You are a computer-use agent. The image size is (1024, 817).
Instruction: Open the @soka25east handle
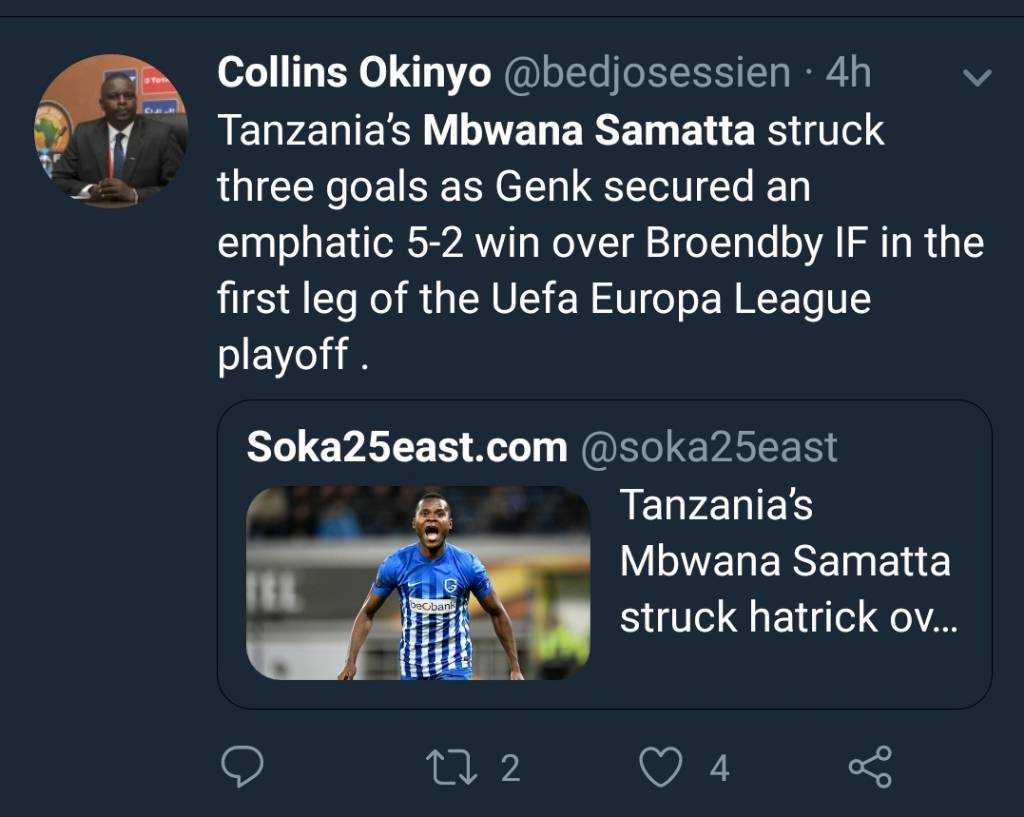coord(709,448)
